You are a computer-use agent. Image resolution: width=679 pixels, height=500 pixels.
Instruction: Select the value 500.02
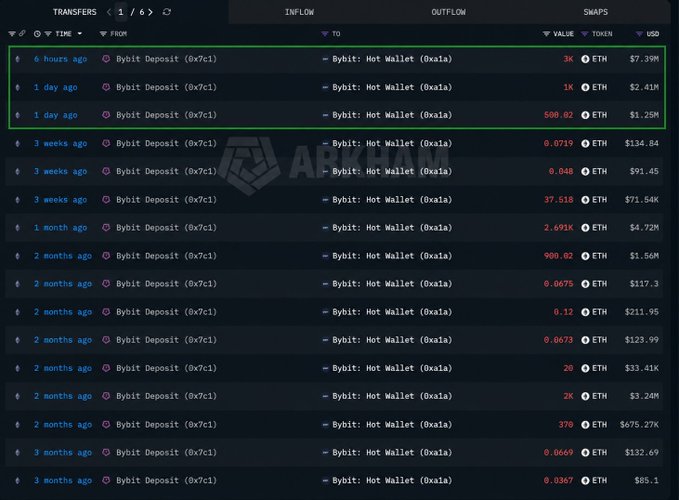pos(559,115)
